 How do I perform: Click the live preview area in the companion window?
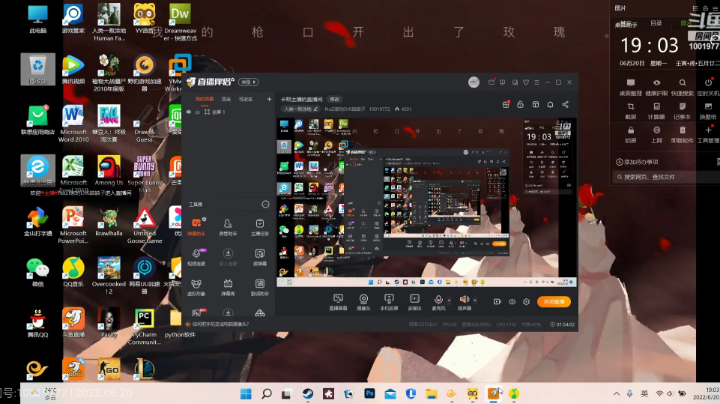(x=427, y=202)
